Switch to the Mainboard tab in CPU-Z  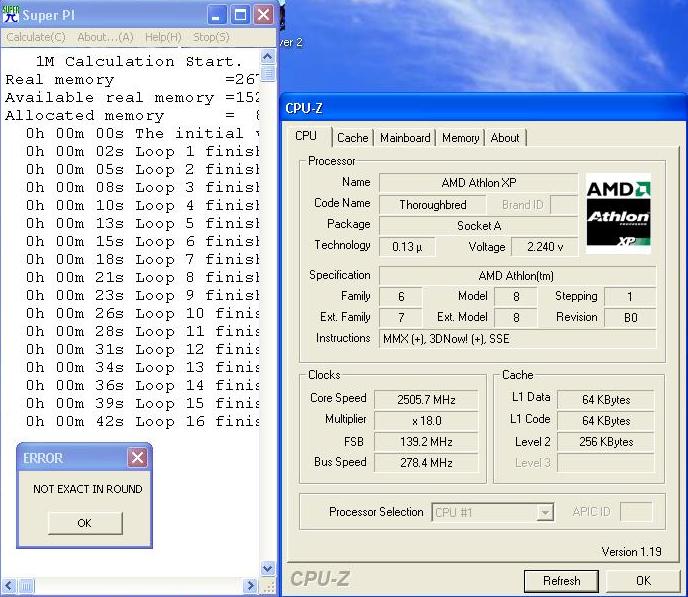coord(405,138)
